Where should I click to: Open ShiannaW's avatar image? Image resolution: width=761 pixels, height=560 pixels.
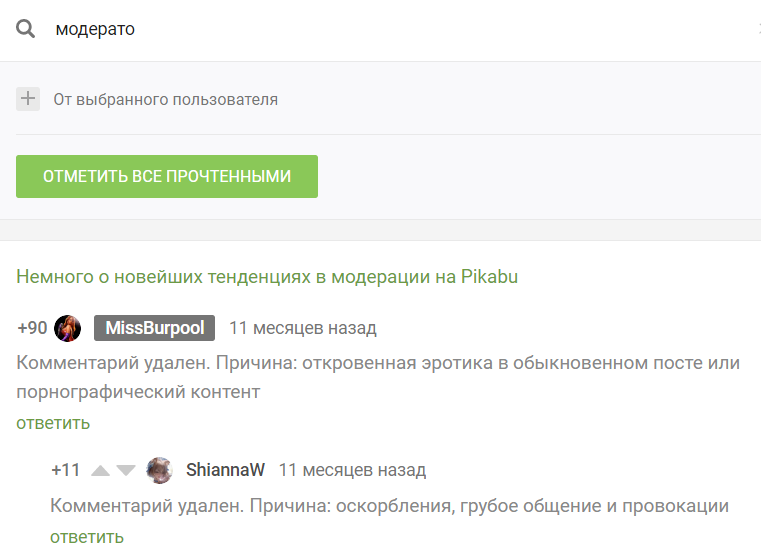pos(159,470)
